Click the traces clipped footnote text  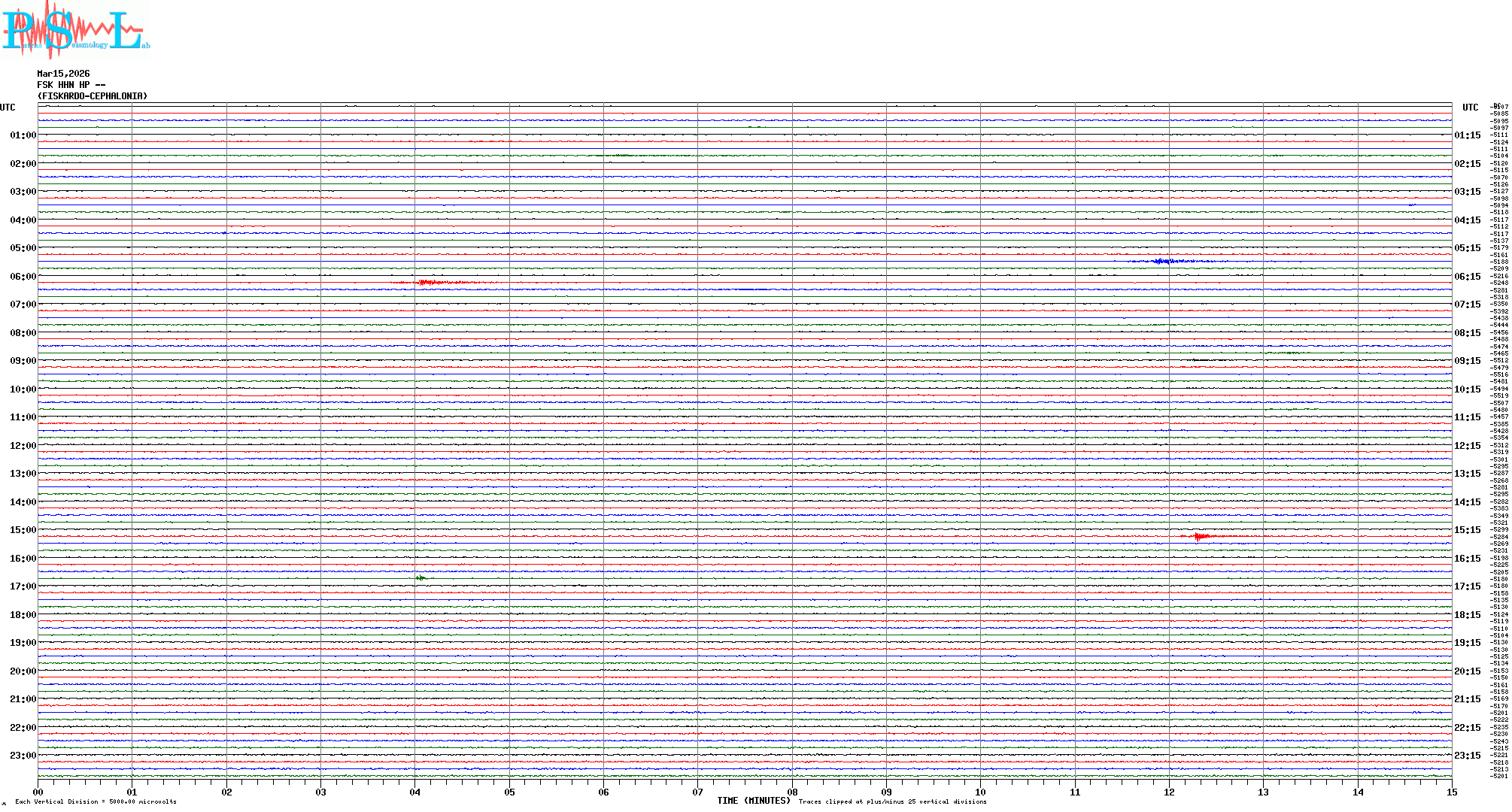coord(892,801)
